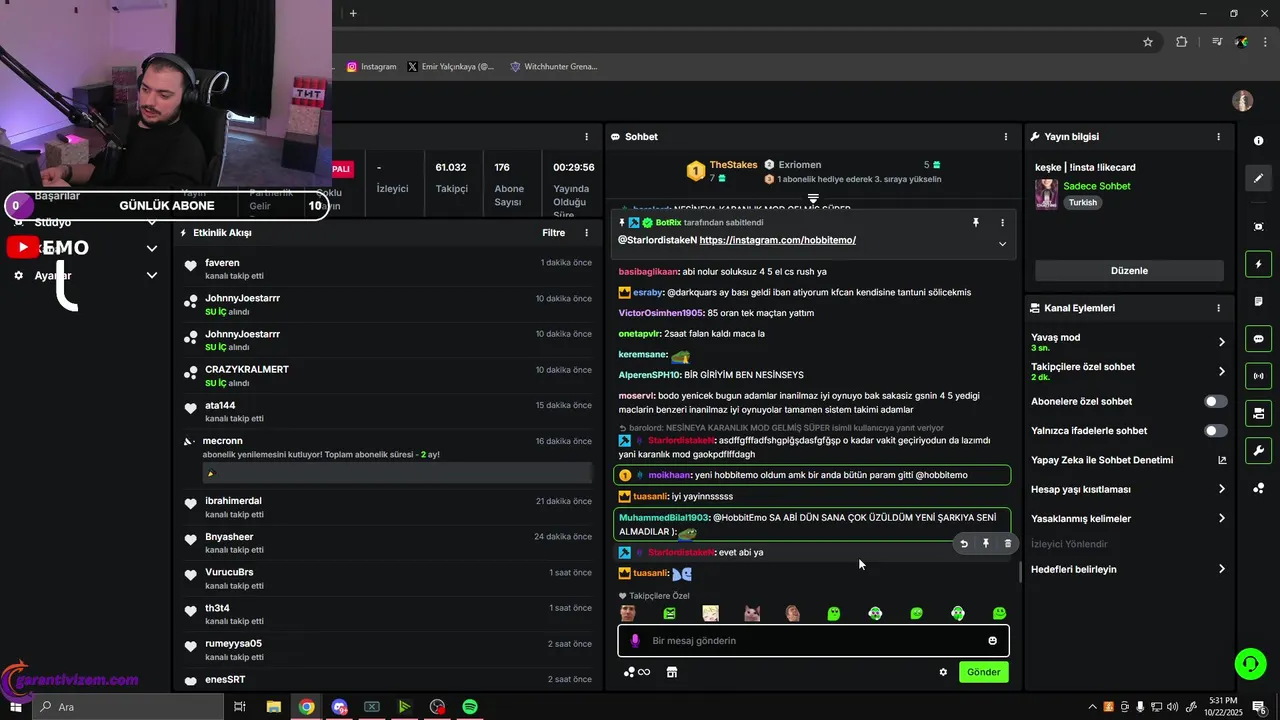Open Yayın bilgisi panel options menu
This screenshot has height=720, width=1280.
click(x=1218, y=137)
